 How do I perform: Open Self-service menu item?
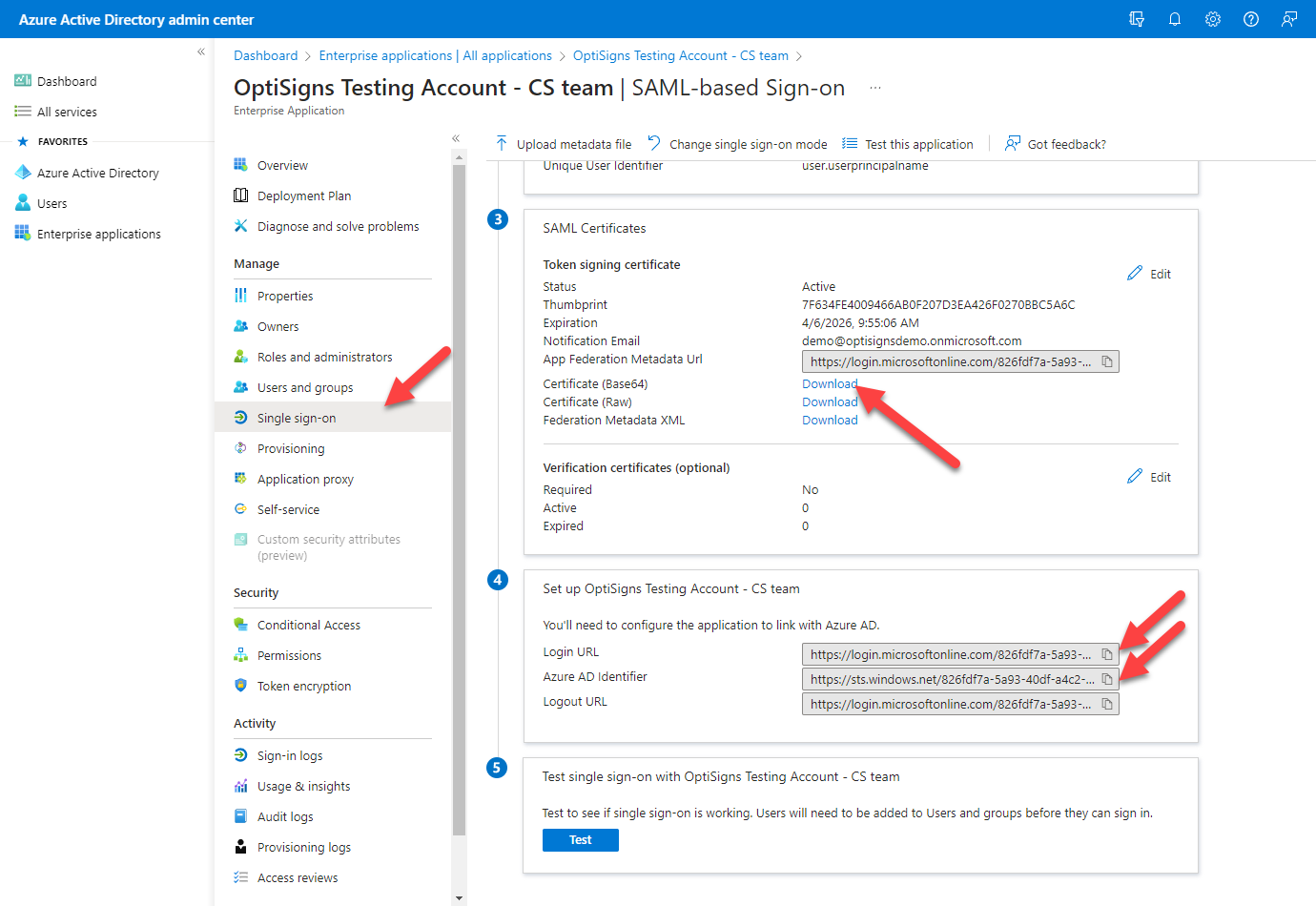point(288,509)
